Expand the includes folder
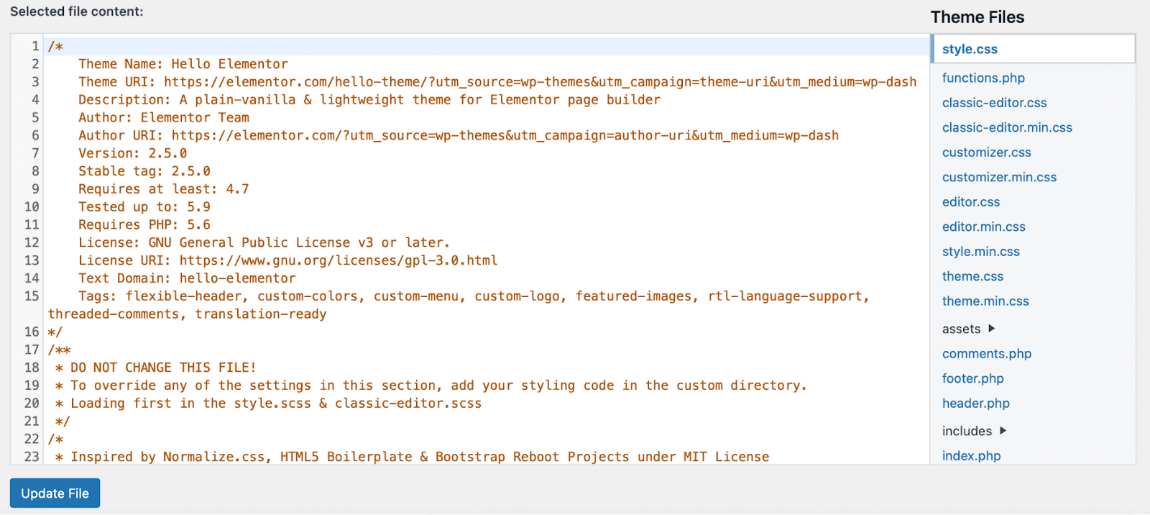This screenshot has width=1150, height=515. [x=973, y=431]
